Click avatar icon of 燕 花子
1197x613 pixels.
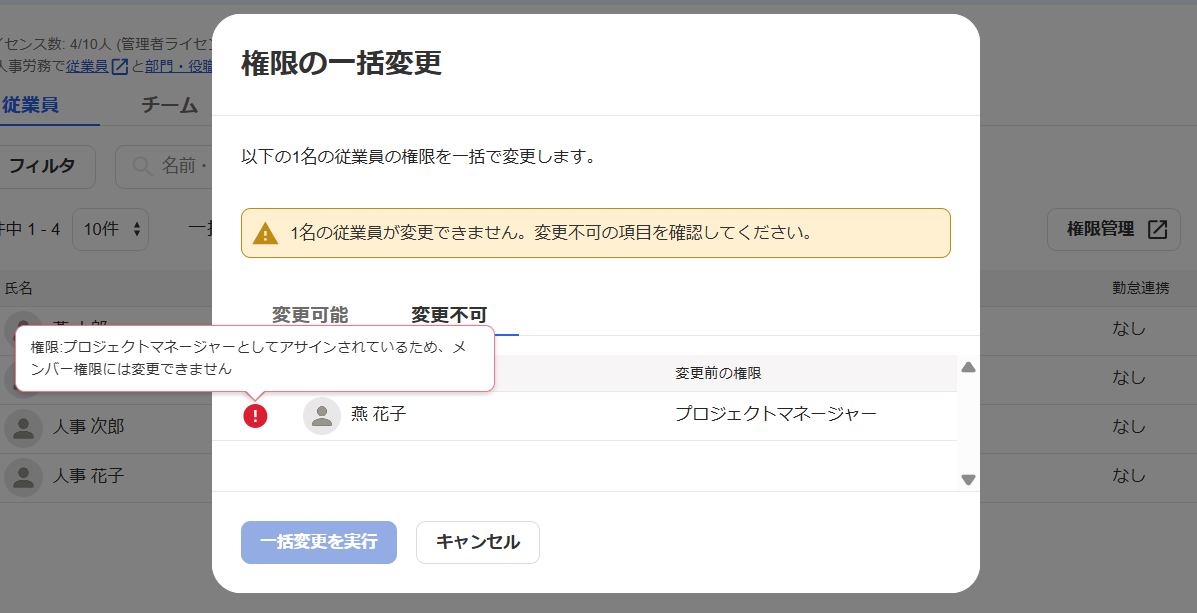pyautogui.click(x=321, y=415)
